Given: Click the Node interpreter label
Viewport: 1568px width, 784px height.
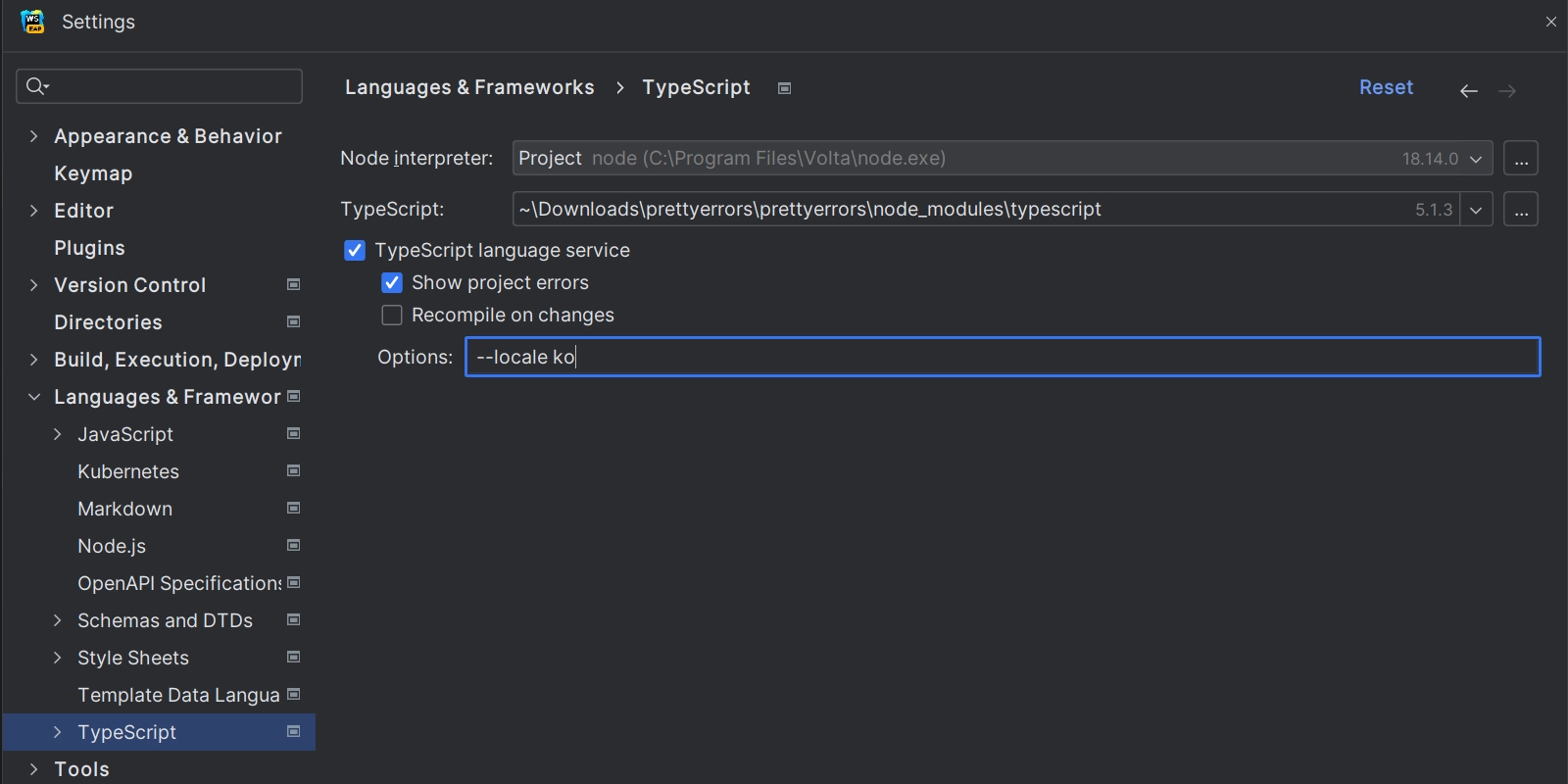Looking at the screenshot, I should 416,159.
